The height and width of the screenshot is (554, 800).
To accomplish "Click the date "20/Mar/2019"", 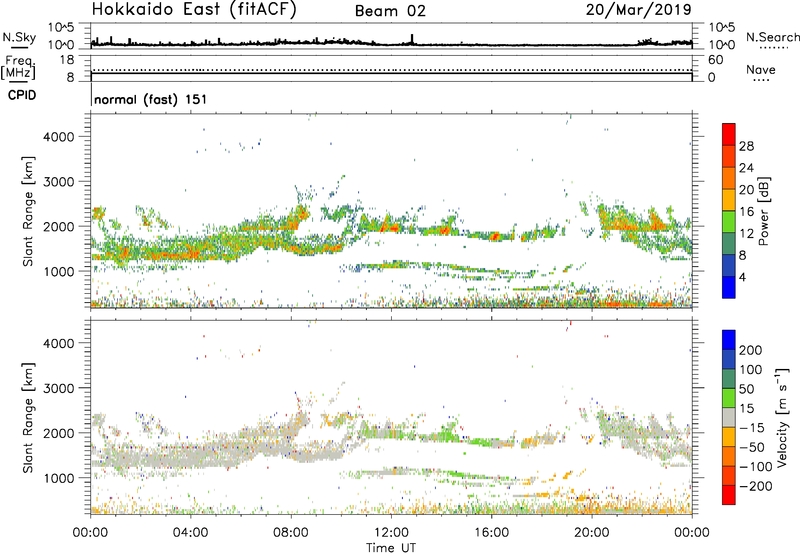I will click(639, 9).
